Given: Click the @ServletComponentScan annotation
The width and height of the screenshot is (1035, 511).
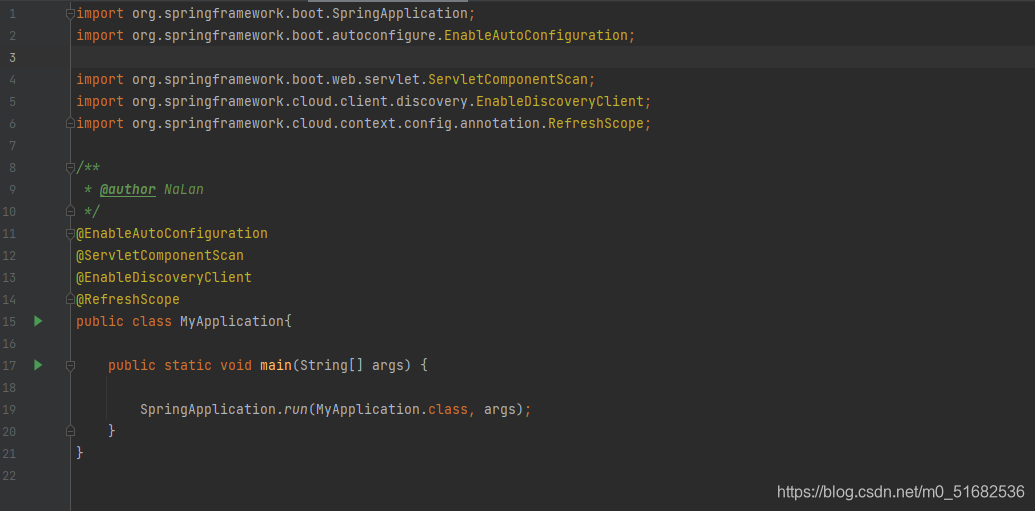Looking at the screenshot, I should coord(160,256).
